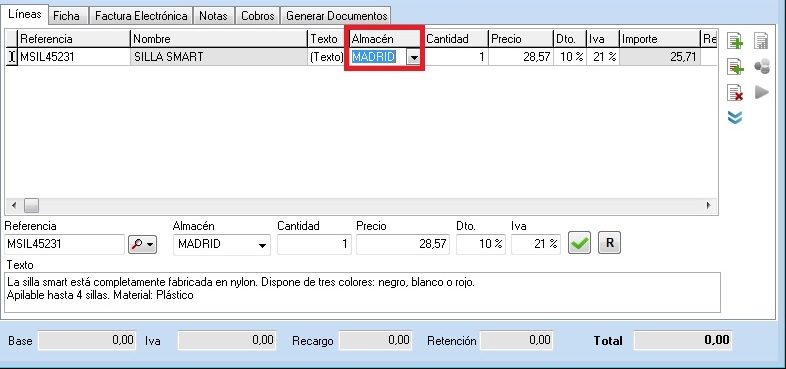
Task: Click the lower Iva field 21 %
Action: [536, 244]
